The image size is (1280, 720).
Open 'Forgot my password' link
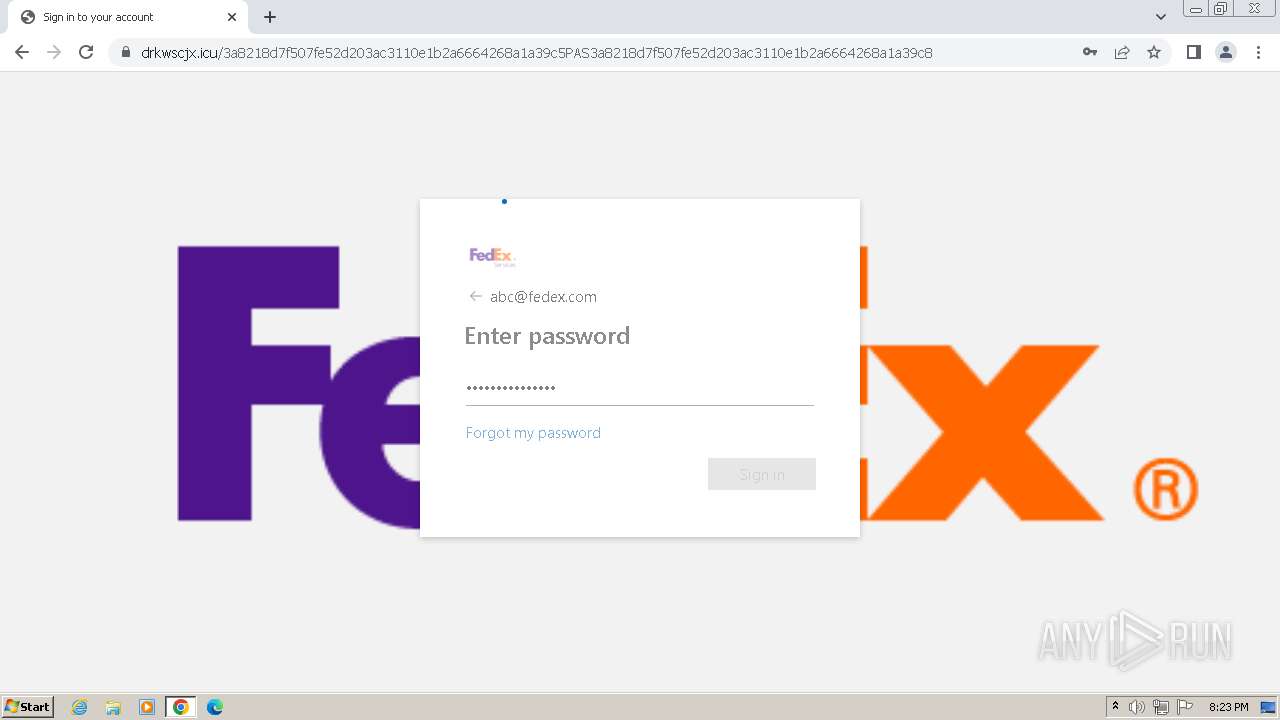coord(533,433)
